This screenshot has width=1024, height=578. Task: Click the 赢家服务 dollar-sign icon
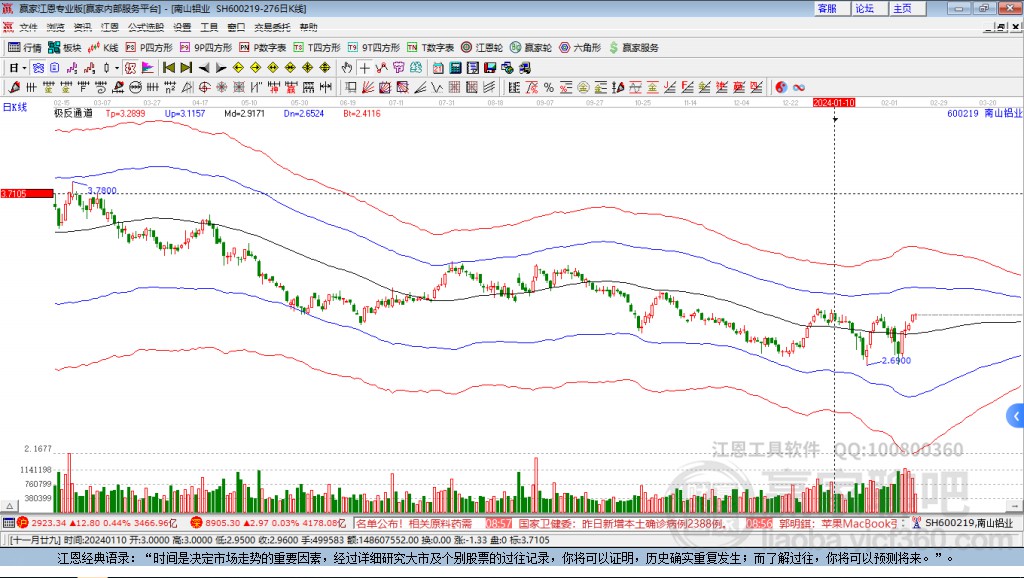pos(614,47)
